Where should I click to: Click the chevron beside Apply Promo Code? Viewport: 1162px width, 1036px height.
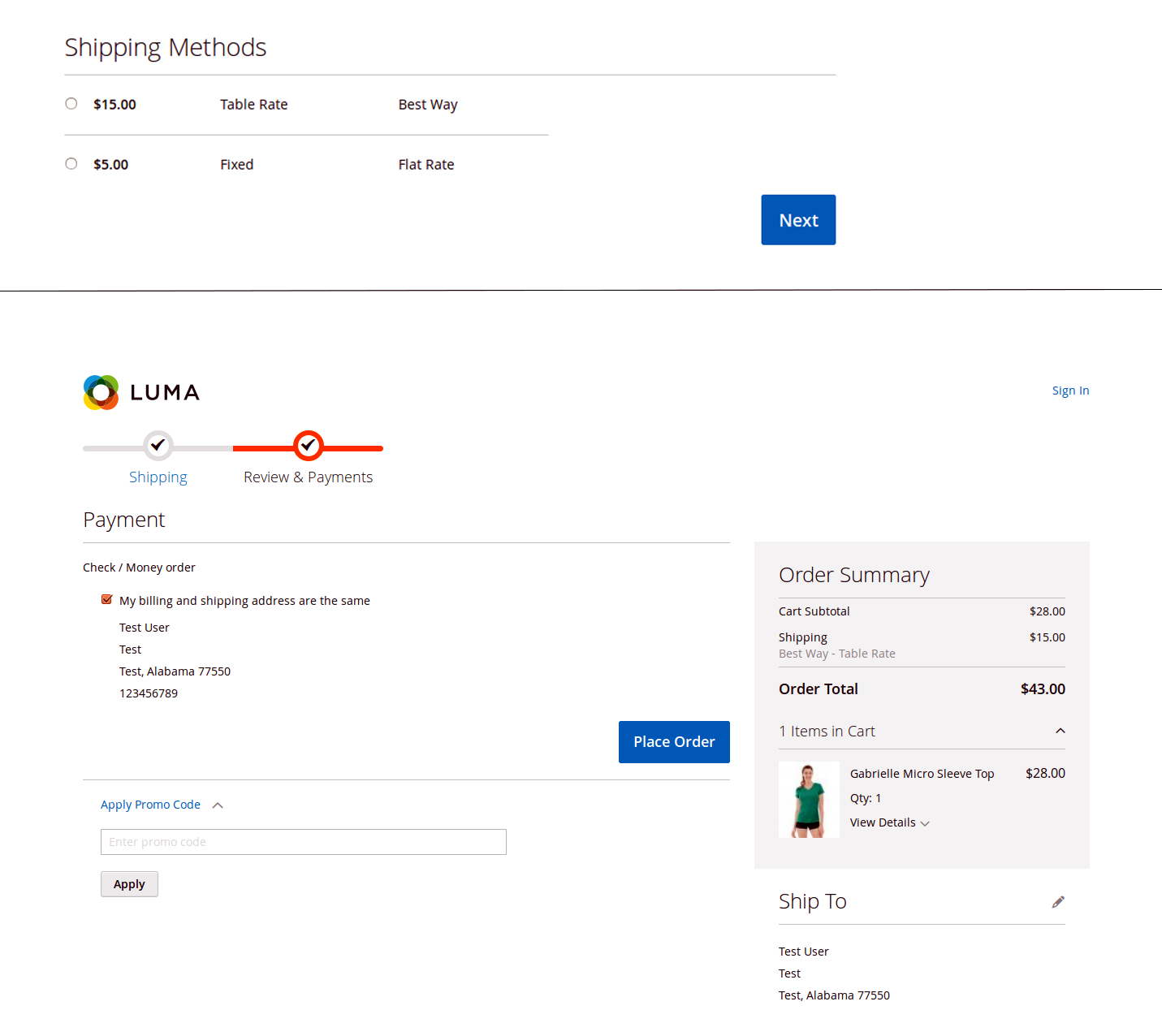point(218,805)
